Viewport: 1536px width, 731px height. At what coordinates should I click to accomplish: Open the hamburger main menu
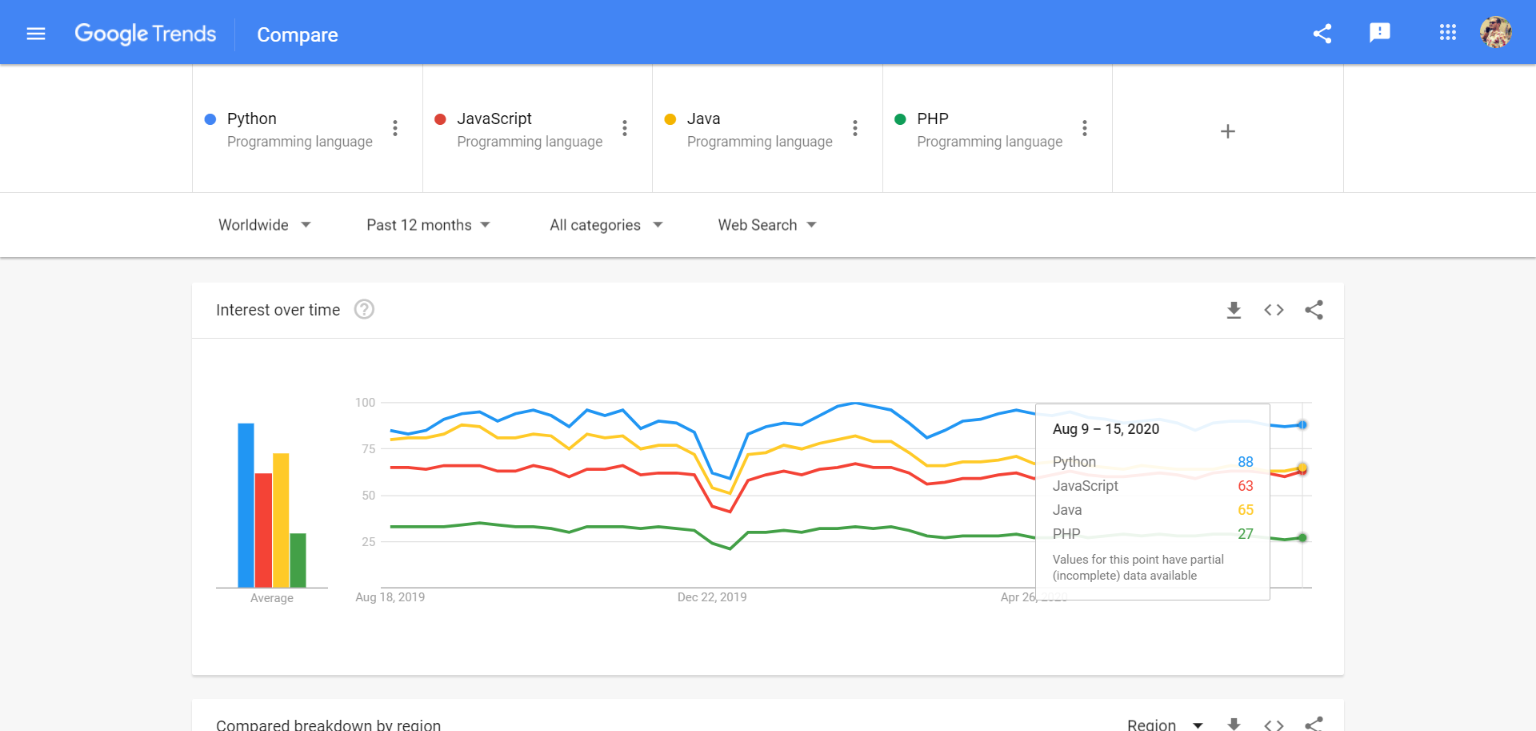click(36, 33)
